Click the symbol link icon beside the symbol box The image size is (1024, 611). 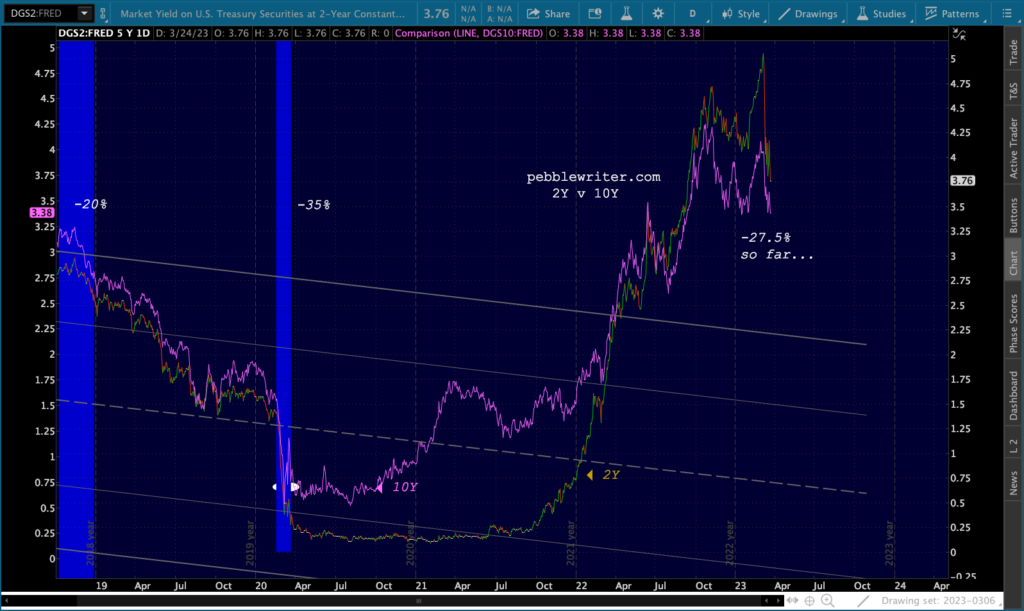coord(103,13)
